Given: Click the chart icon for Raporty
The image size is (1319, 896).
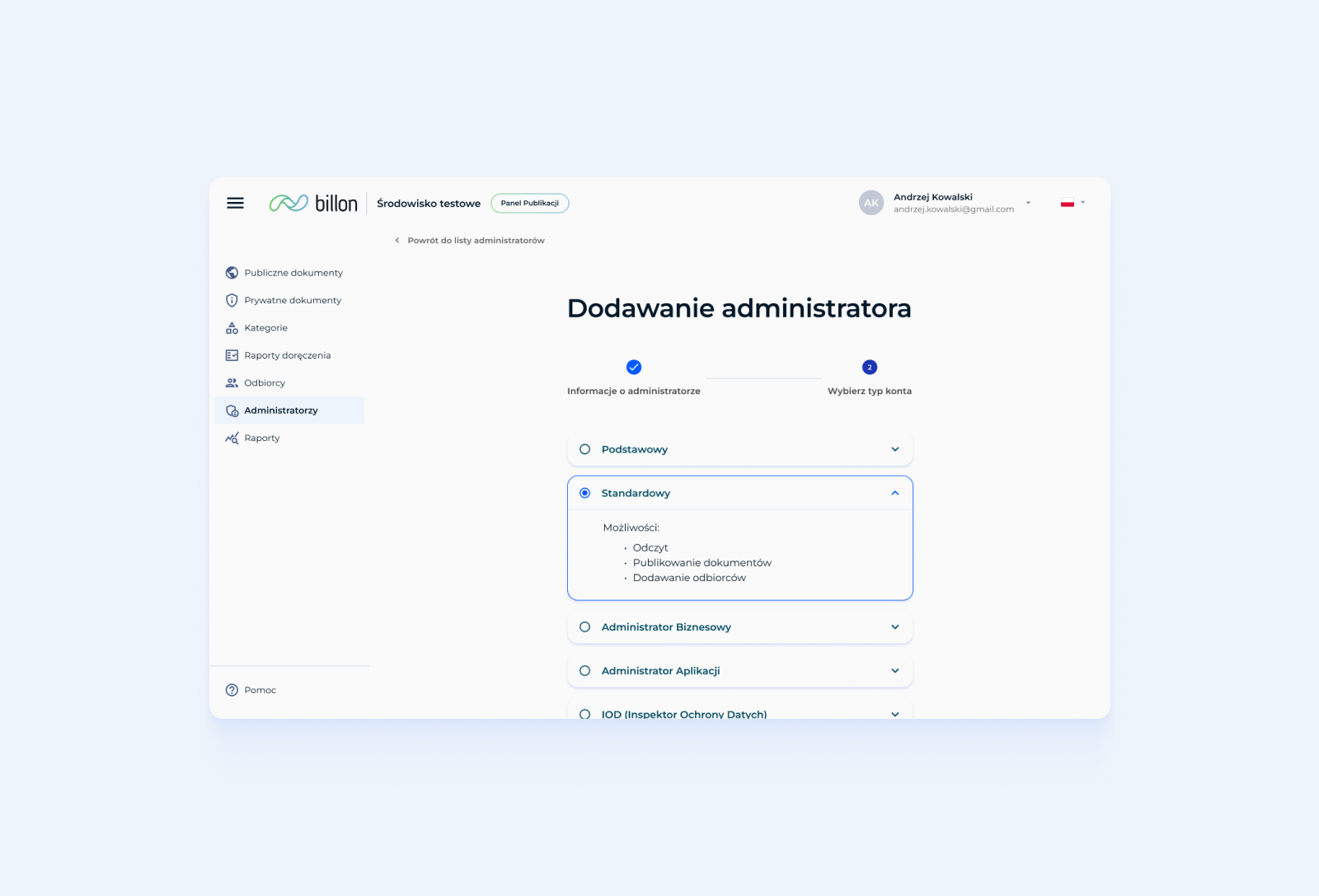Looking at the screenshot, I should [x=232, y=438].
